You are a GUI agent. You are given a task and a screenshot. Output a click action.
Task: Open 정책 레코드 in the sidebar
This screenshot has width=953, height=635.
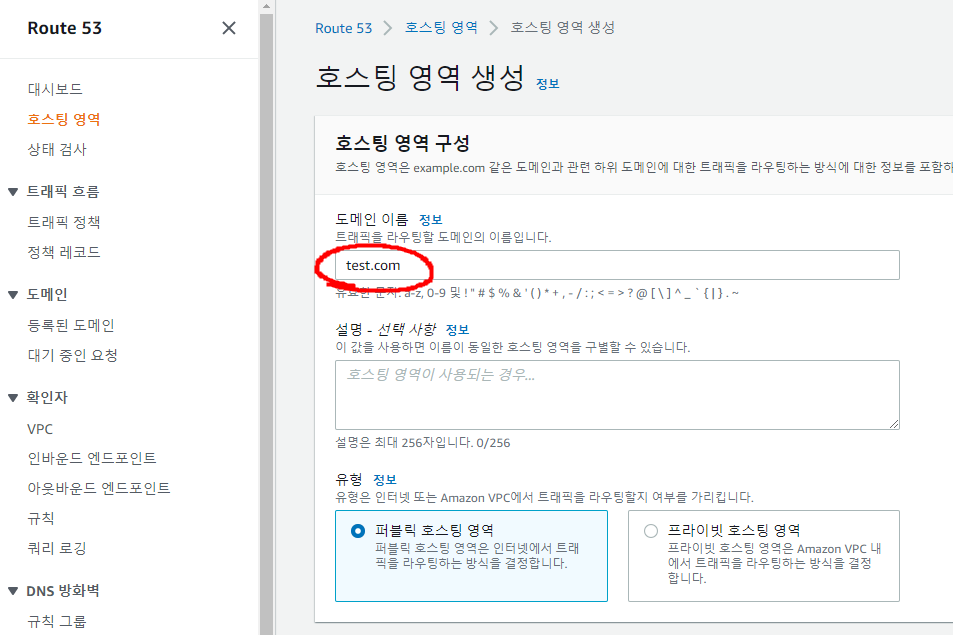64,252
